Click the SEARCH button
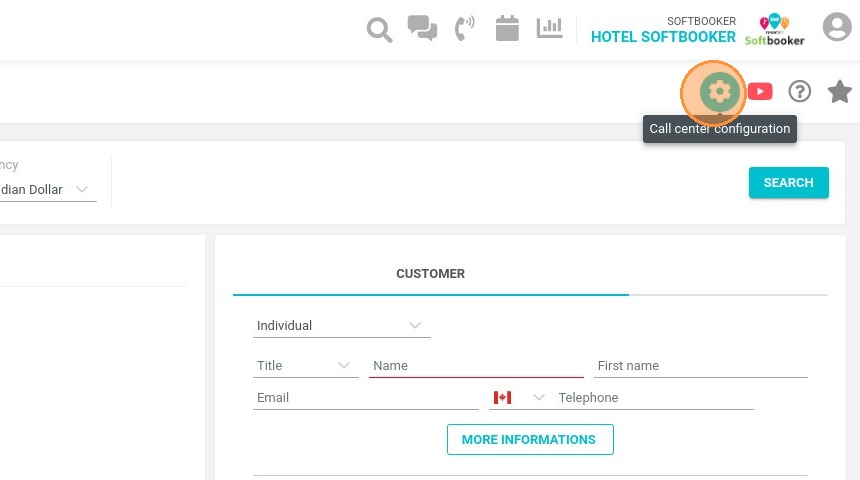 click(788, 183)
